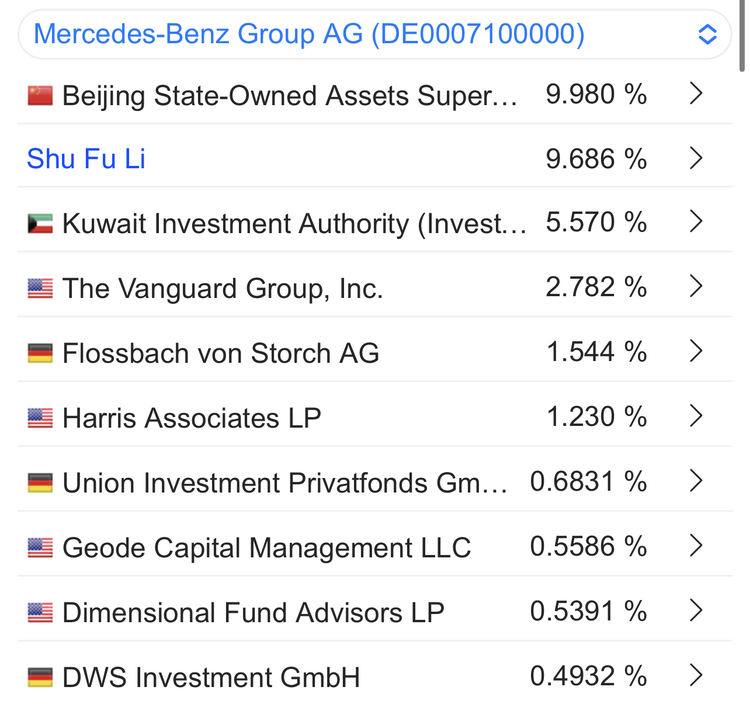
Task: Open details chevron for The Vanguard Group
Action: [x=697, y=287]
